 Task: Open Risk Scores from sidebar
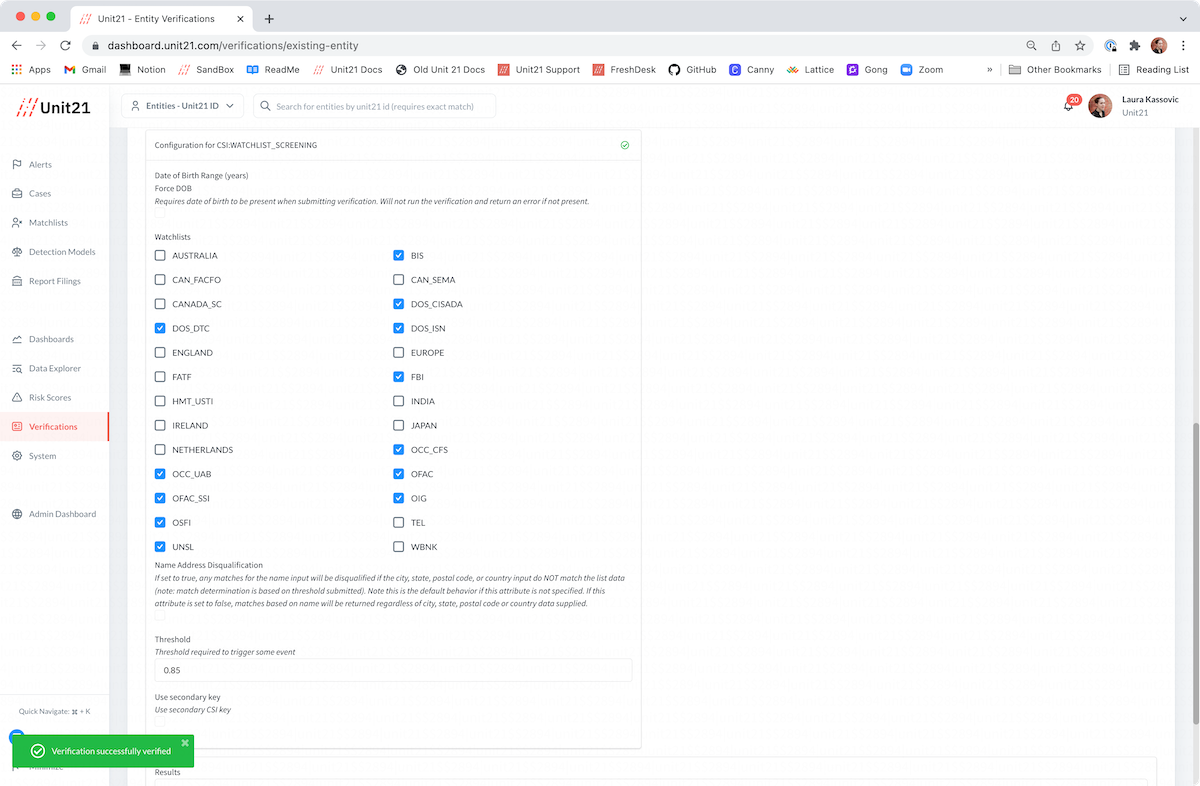pyautogui.click(x=41, y=397)
